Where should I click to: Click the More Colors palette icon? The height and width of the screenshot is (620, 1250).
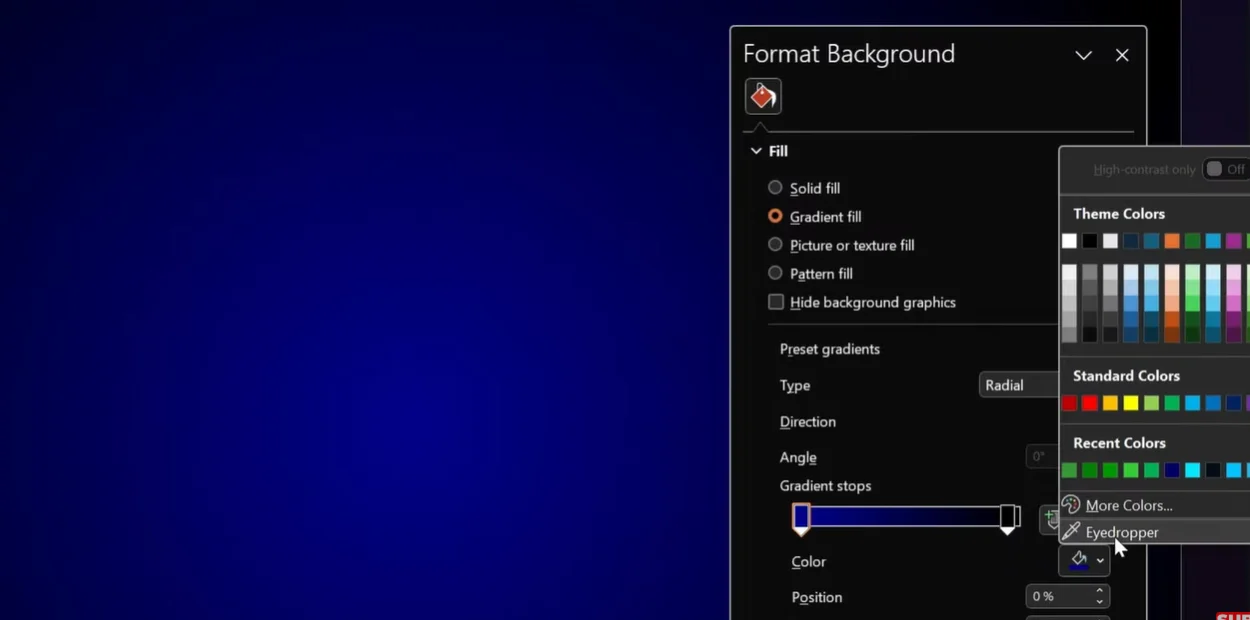[x=1071, y=505]
